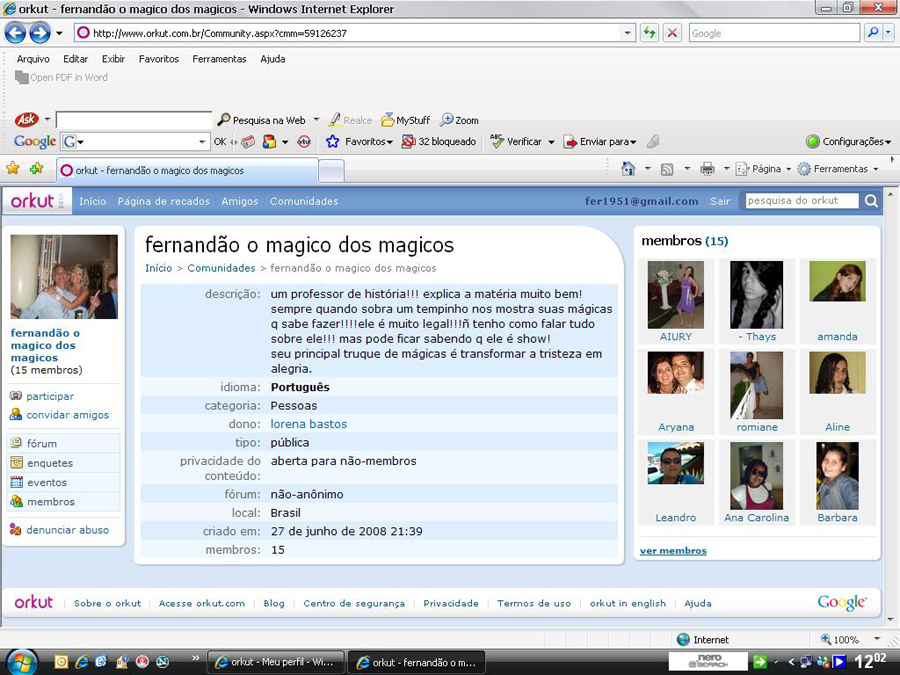This screenshot has width=900, height=675.
Task: Expand the address bar URL dropdown
Action: point(628,33)
